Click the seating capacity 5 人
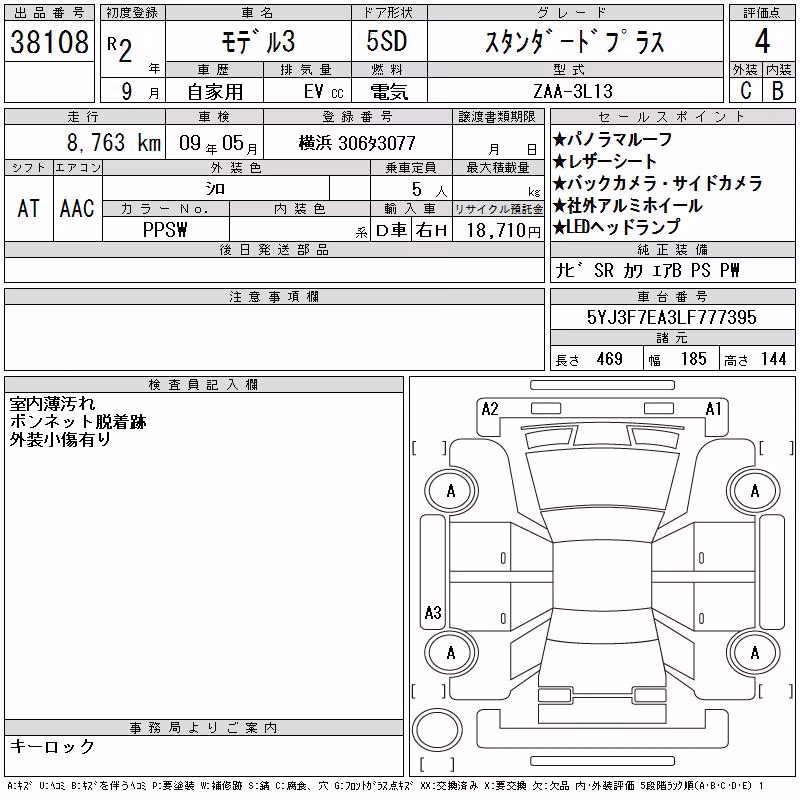 click(430, 190)
